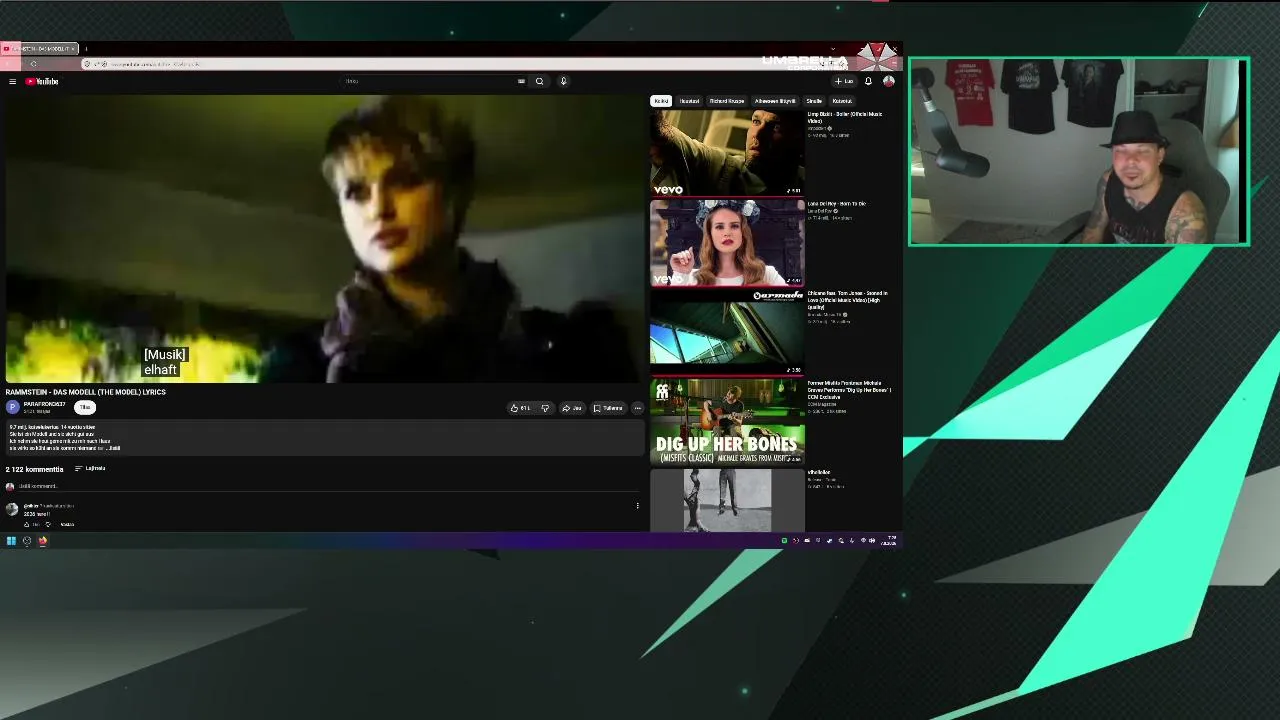
Task: Start voice search with the microphone icon
Action: 563,81
